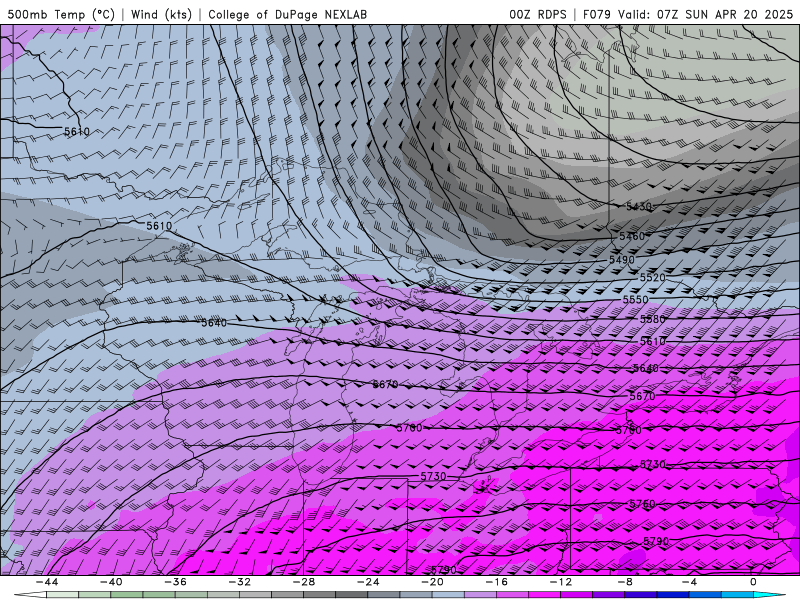Click the '500mb Temp (°C)' title text
This screenshot has height=600, width=800.
61,15
